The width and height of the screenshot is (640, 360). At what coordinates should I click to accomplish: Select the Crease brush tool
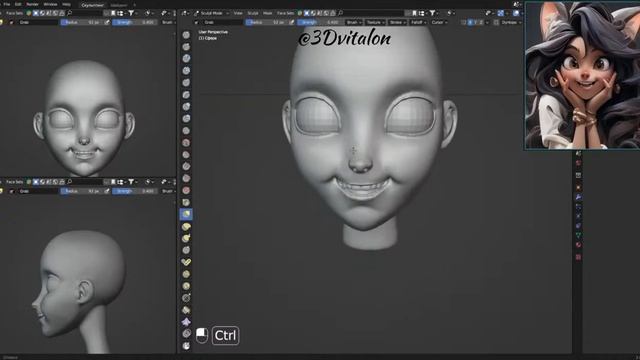click(x=186, y=131)
